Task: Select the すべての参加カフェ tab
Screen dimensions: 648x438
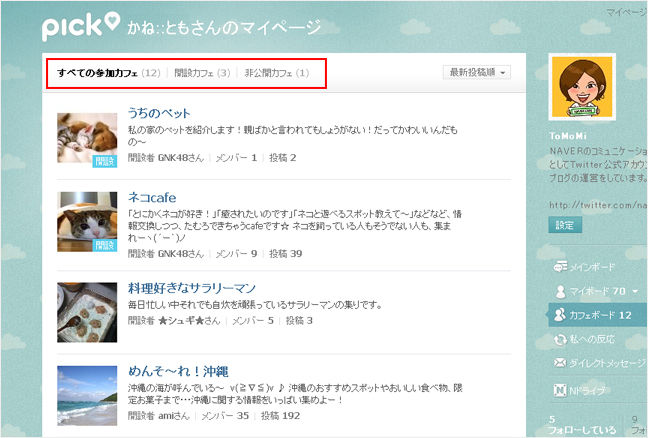Action: click(108, 73)
